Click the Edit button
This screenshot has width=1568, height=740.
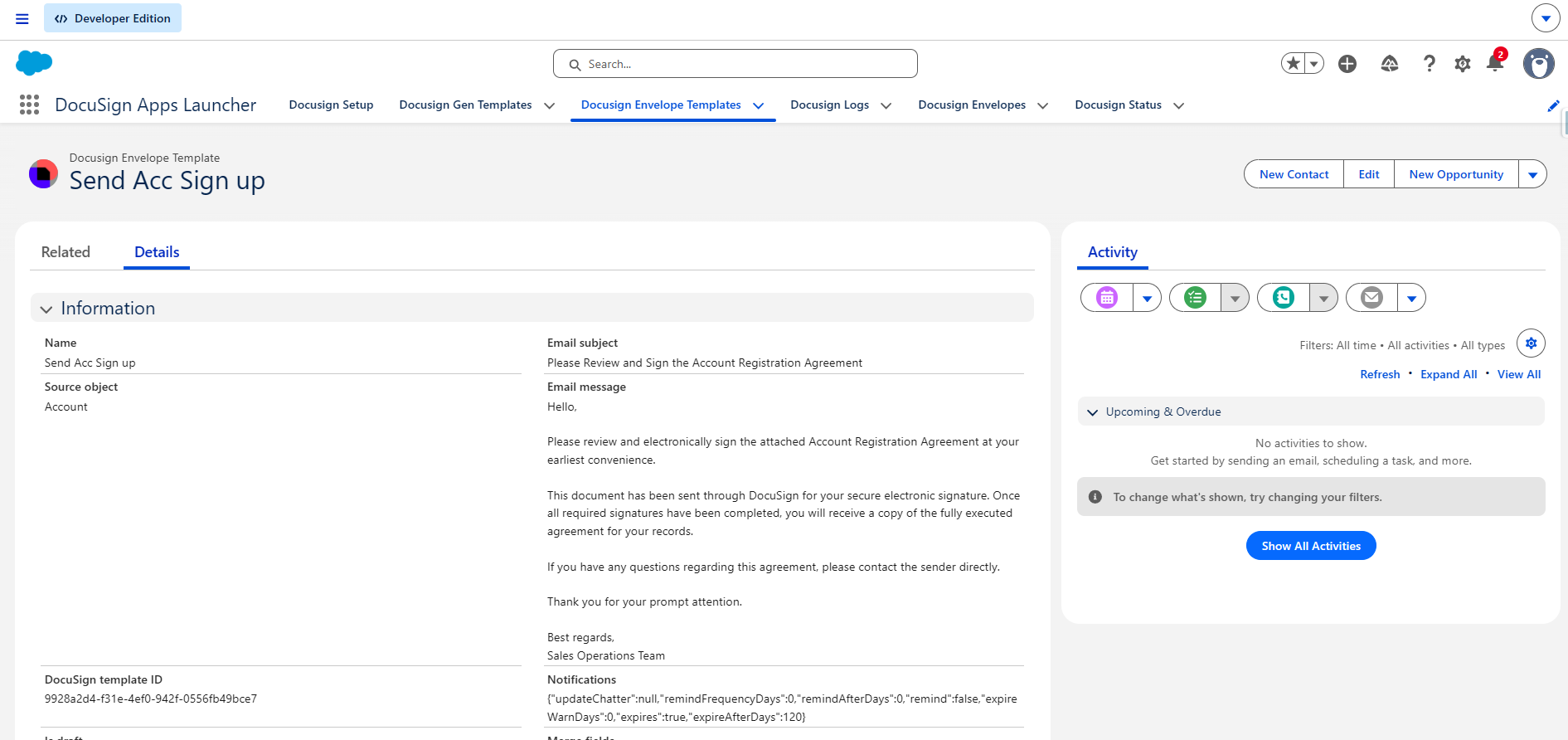(x=1369, y=174)
